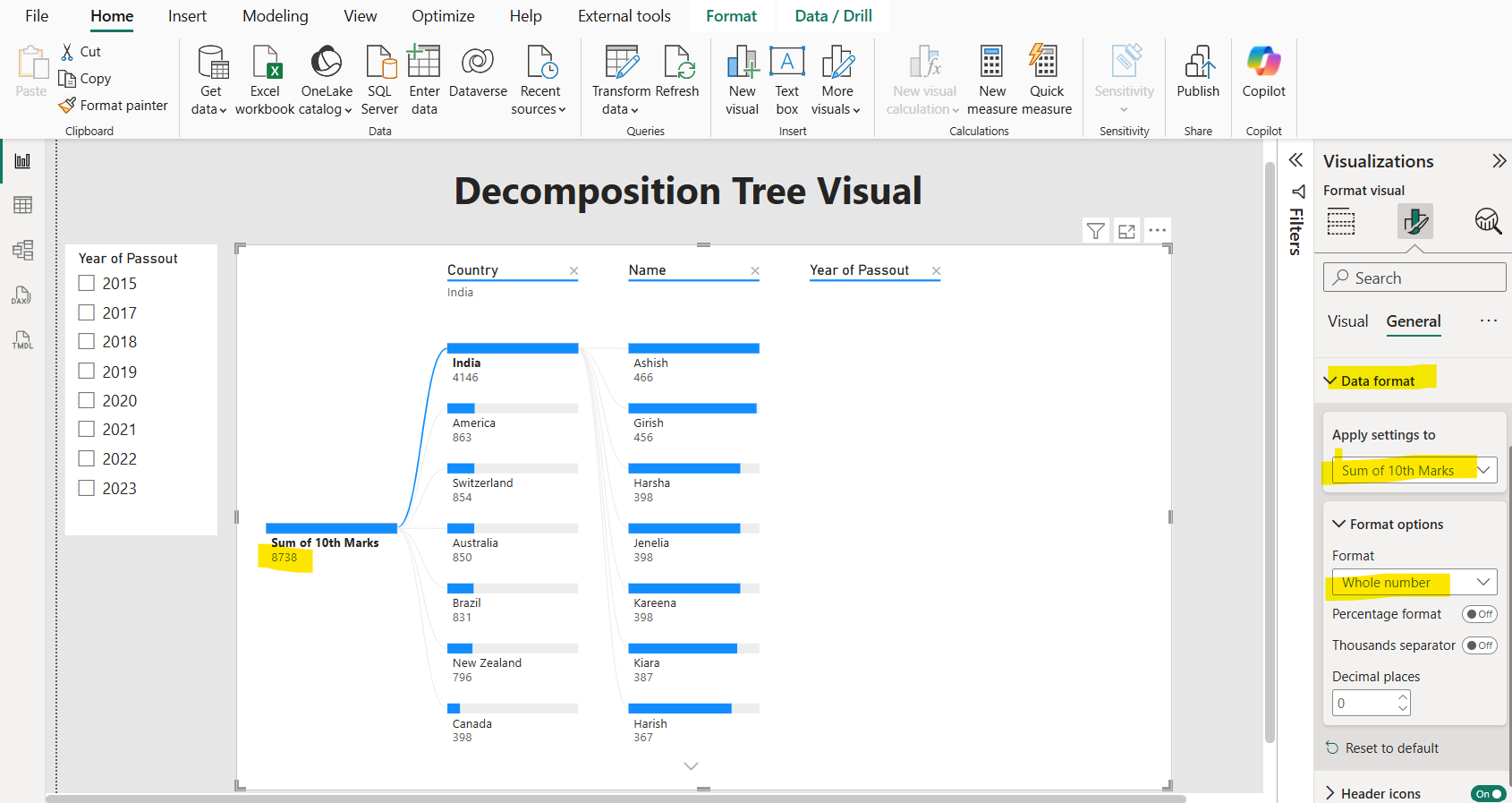Turn on Percentage format toggle

coord(1479,614)
